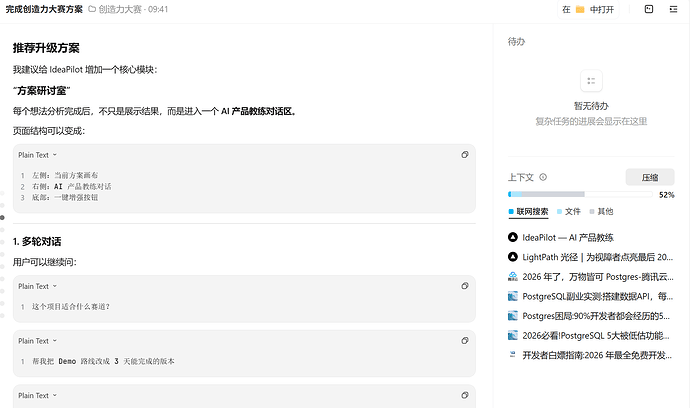Click code line '右侧: AI 产品教练对话'
690x408 pixels.
(71, 187)
